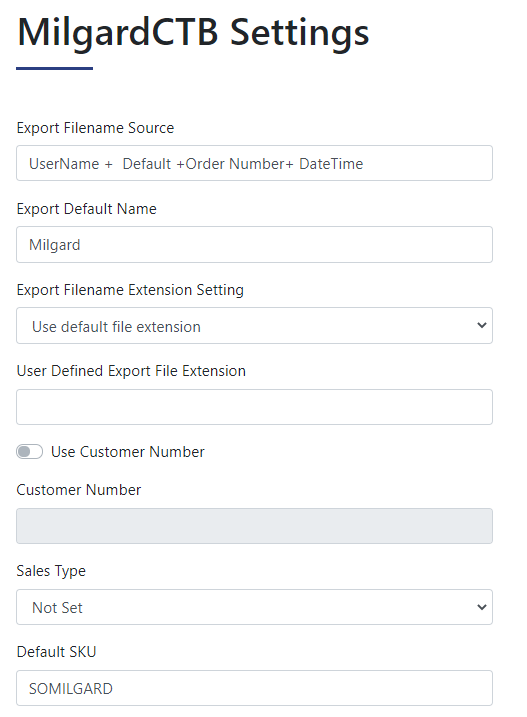Focus the Export Filename Source input field
The width and height of the screenshot is (527, 717).
click(x=254, y=163)
